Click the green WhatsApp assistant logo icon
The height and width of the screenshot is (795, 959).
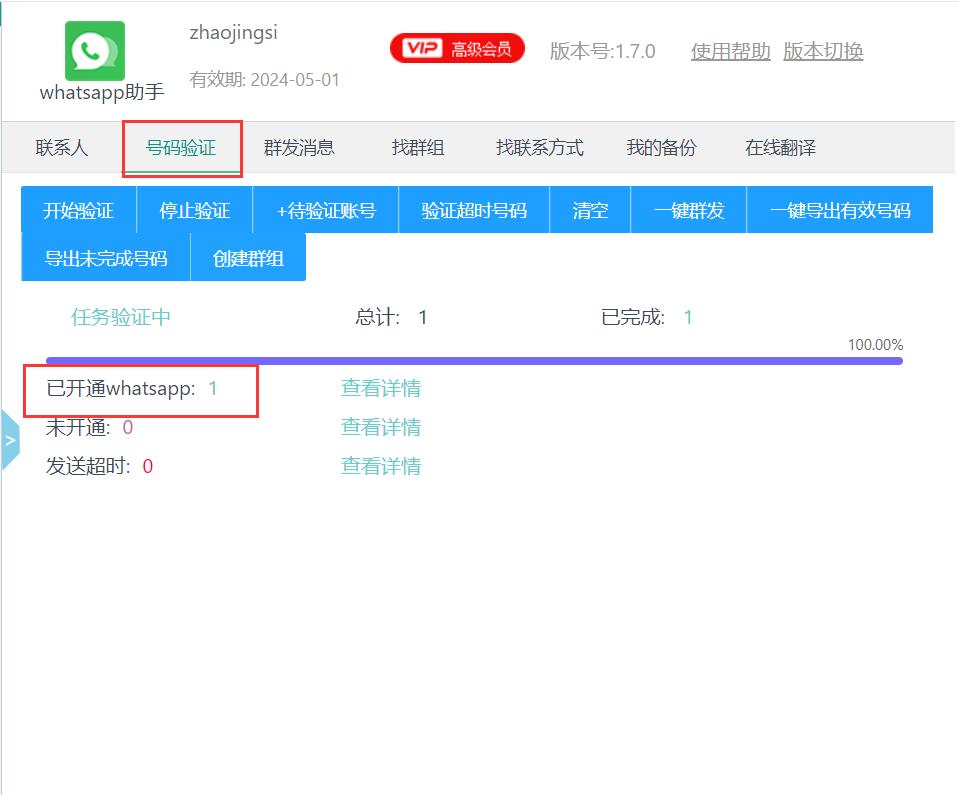click(95, 51)
